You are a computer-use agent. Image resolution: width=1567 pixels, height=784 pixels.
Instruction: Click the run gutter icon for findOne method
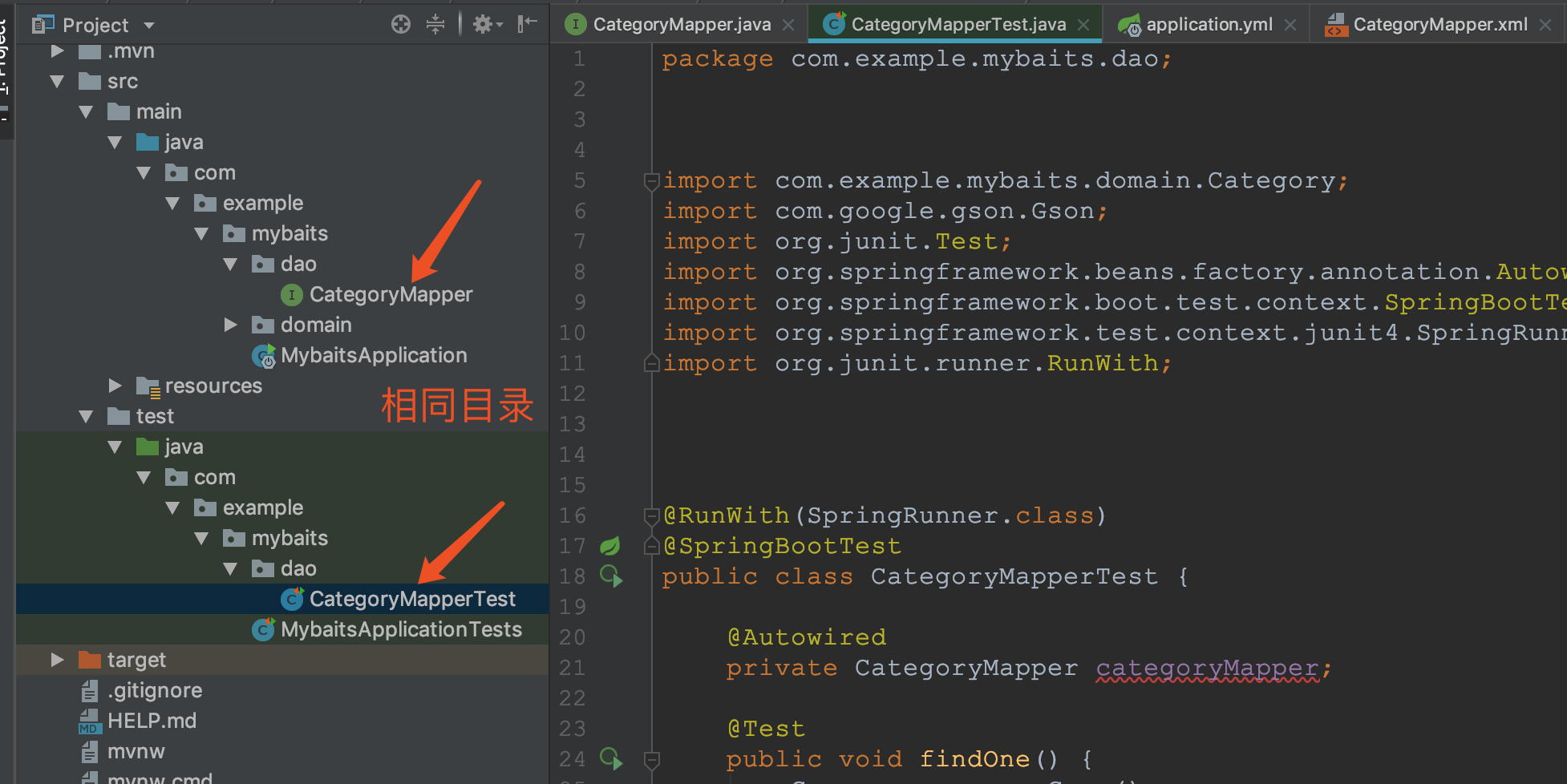click(611, 758)
